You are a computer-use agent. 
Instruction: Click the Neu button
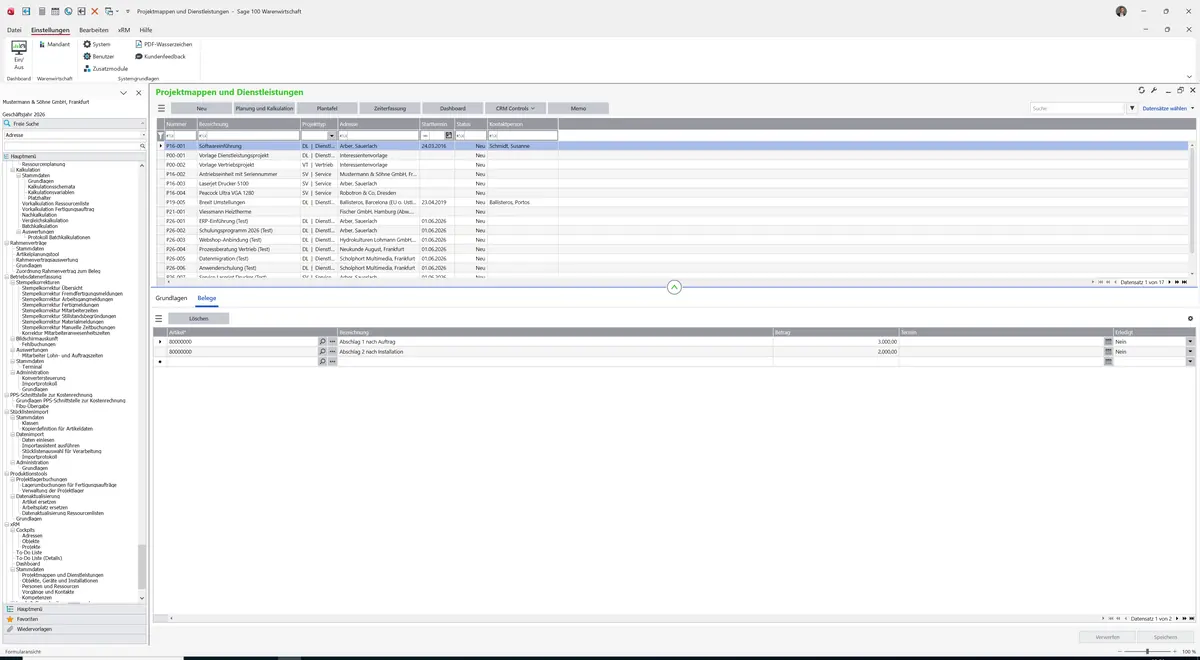(x=201, y=108)
